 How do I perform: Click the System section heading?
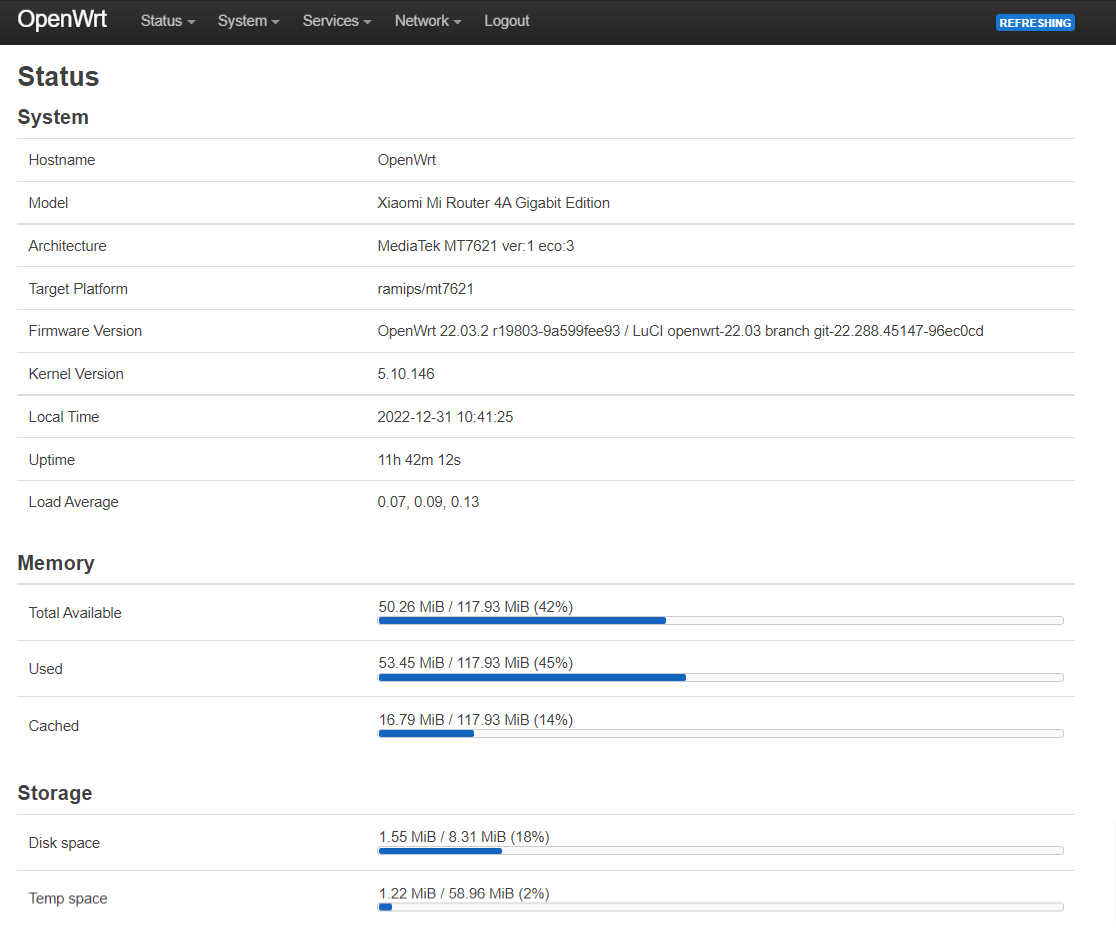point(53,117)
